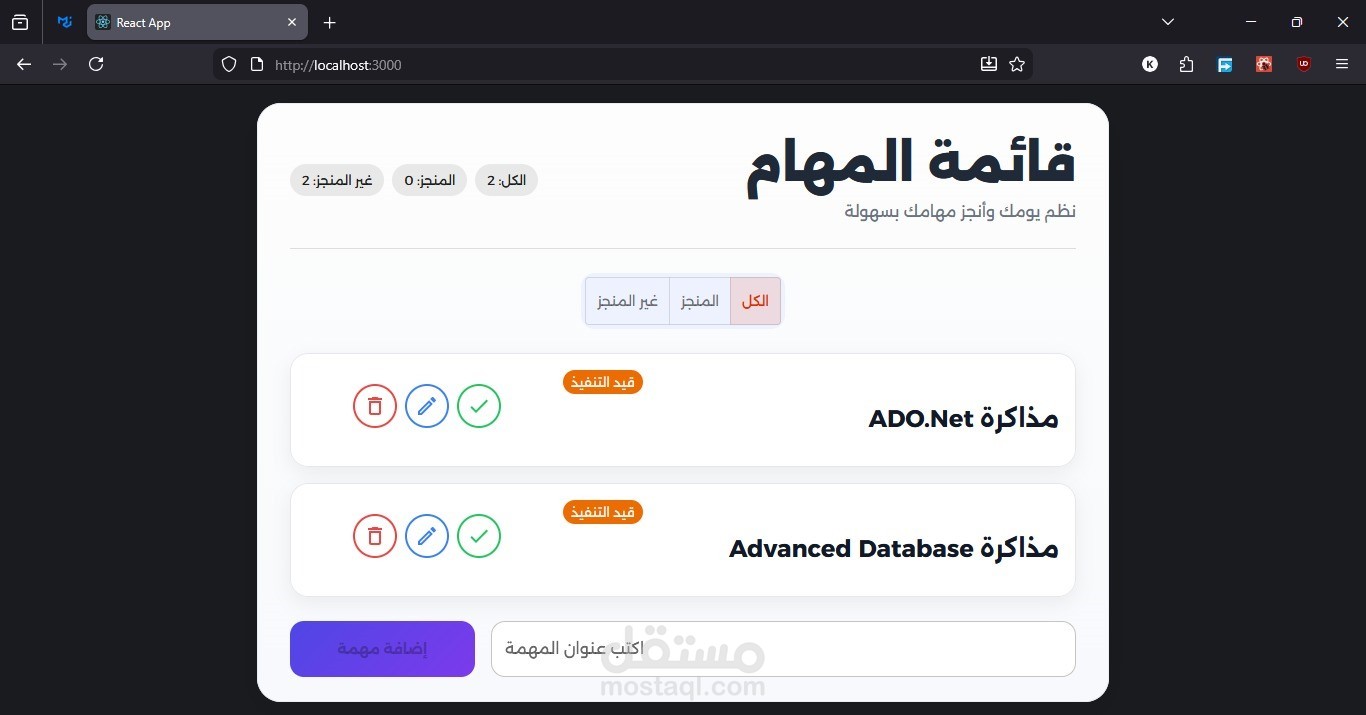This screenshot has height=715, width=1366.
Task: Open the browser extensions puzzle icon
Action: 1186,64
